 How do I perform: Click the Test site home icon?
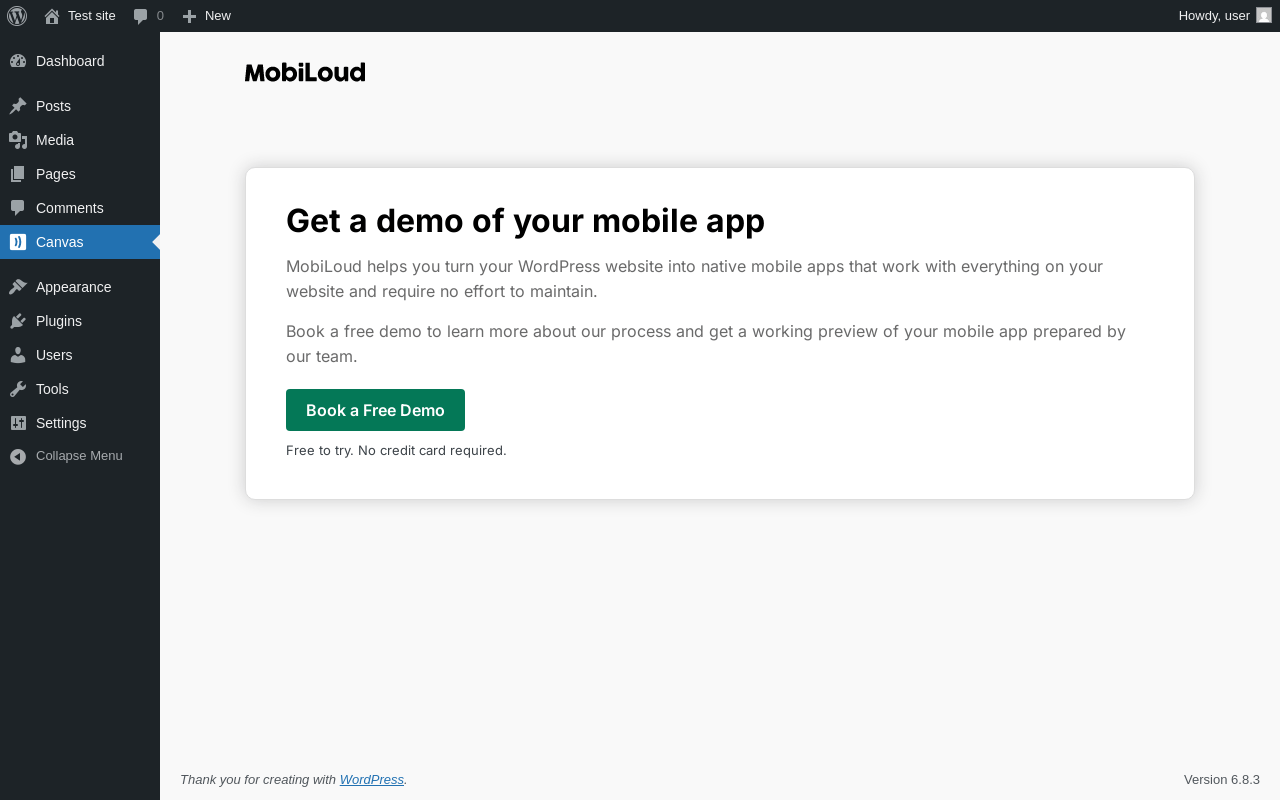click(52, 16)
